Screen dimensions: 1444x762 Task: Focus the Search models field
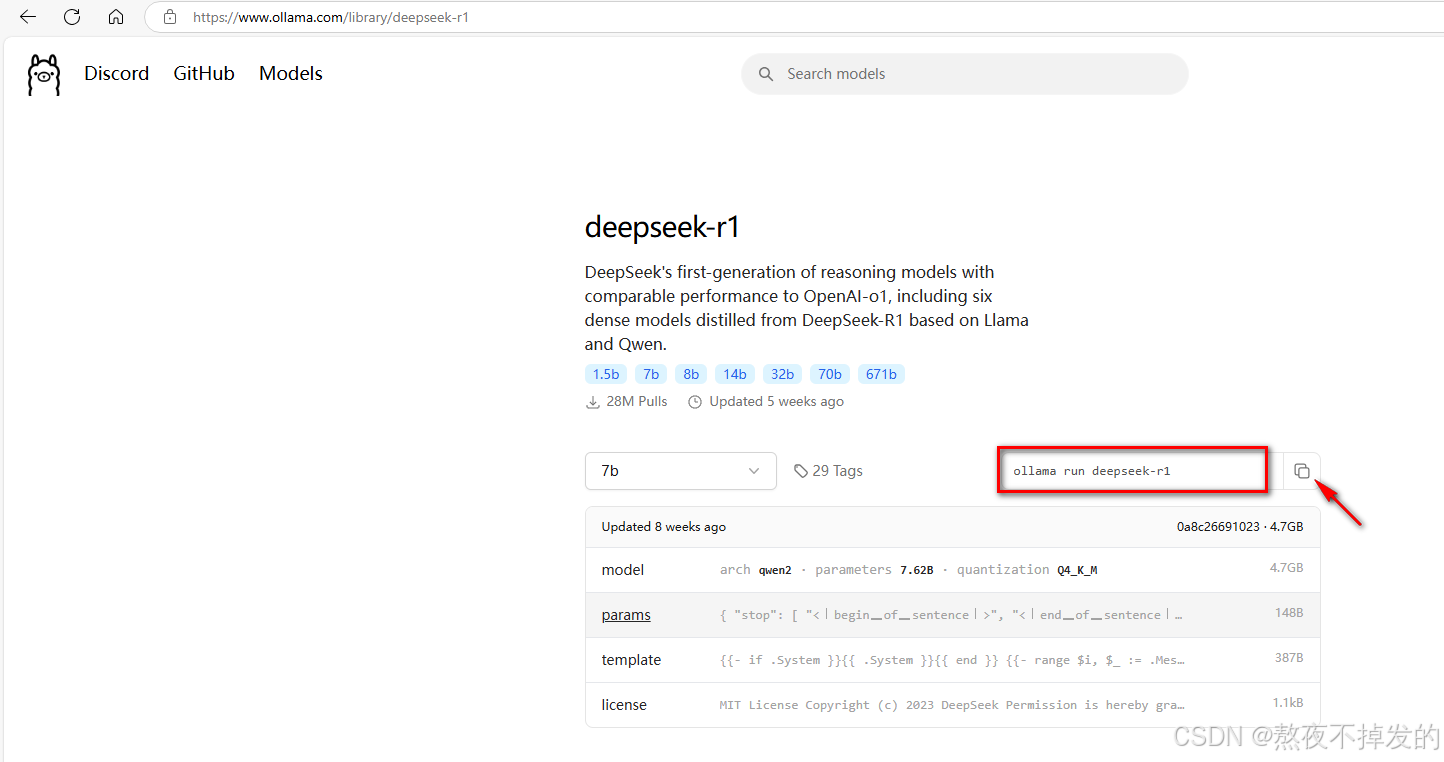[965, 74]
